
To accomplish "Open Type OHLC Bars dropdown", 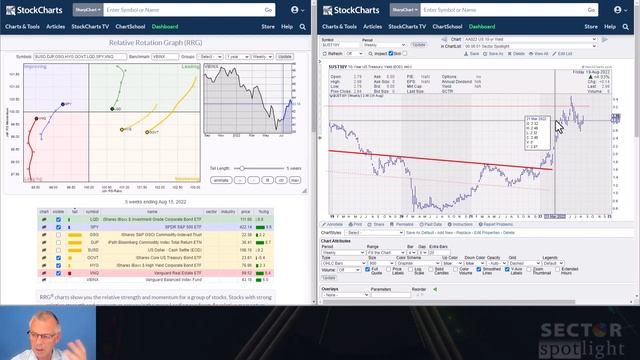I will (x=344, y=264).
